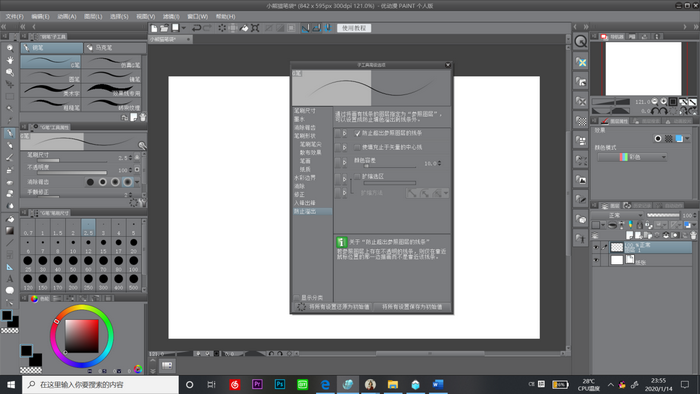Toggle '防止超出参照图层的线条' checkbox

pos(357,133)
